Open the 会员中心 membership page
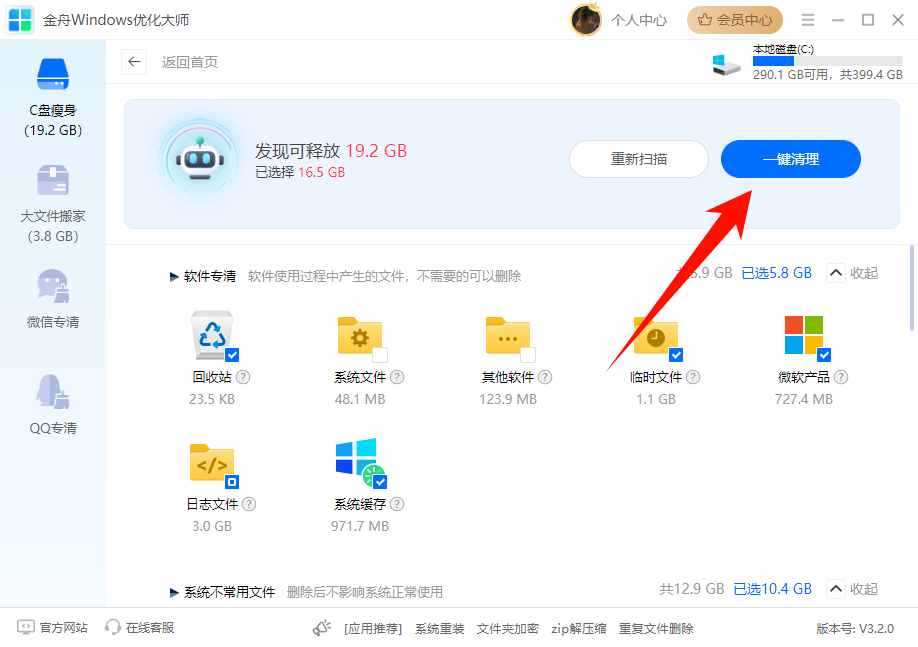The width and height of the screenshot is (918, 647). tap(735, 19)
